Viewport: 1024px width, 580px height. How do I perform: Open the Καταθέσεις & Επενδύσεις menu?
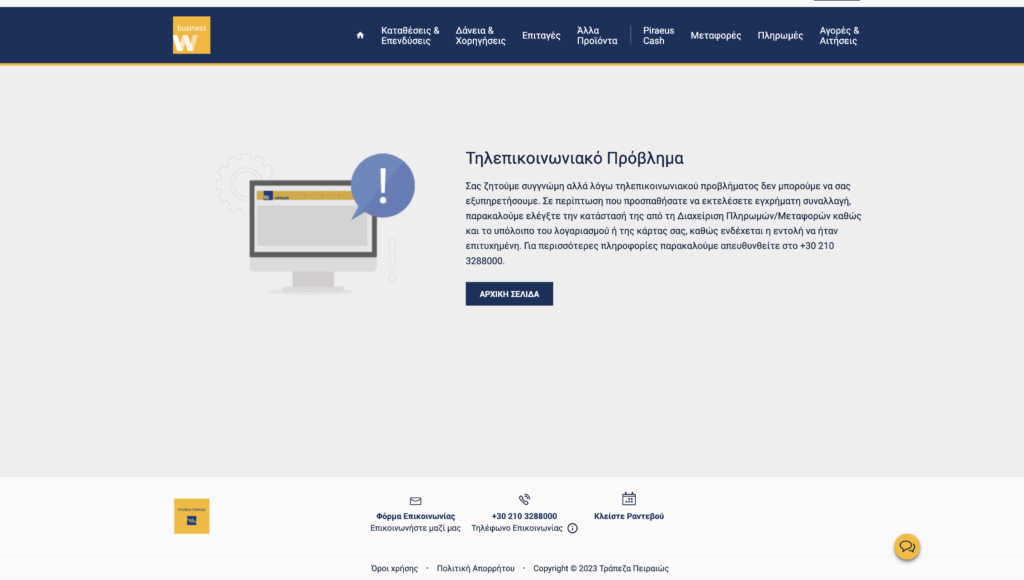(x=410, y=36)
